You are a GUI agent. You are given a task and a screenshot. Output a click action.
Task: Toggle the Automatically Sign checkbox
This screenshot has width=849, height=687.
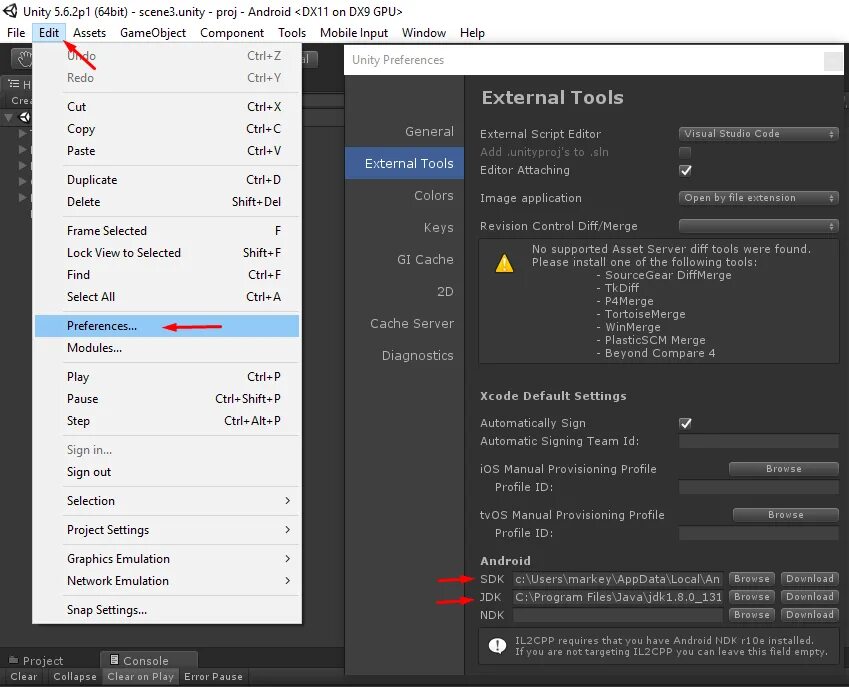coord(685,423)
